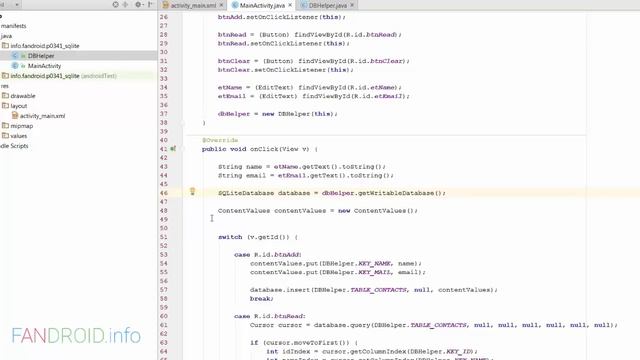Click the scroll-from-source target icon in project panel
640x360 pixels.
pos(116,4)
